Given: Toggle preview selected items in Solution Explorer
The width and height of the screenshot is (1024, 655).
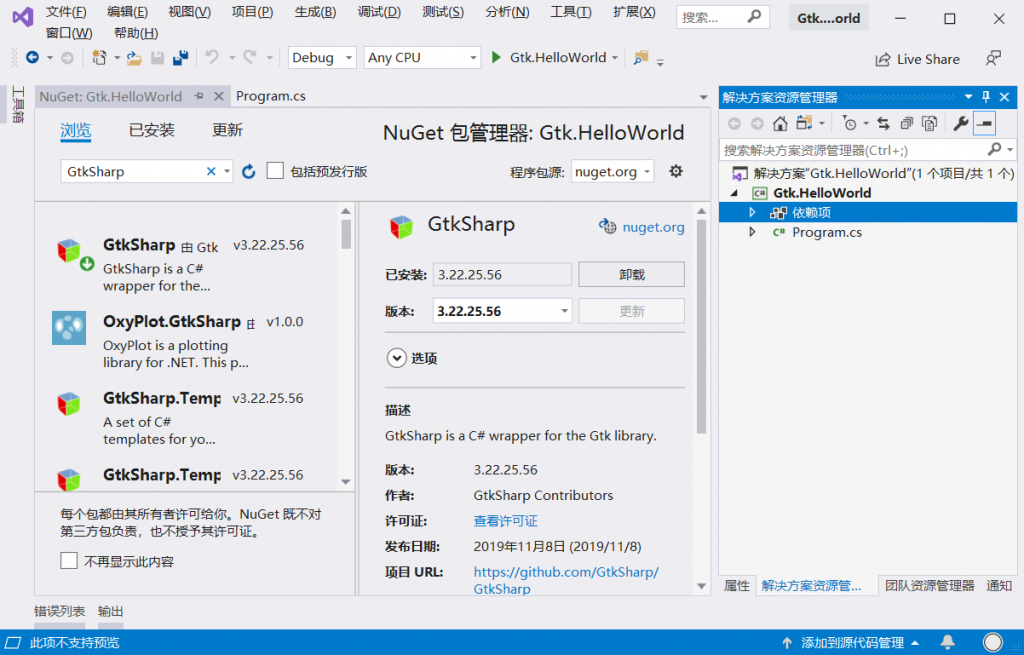Looking at the screenshot, I should point(930,123).
